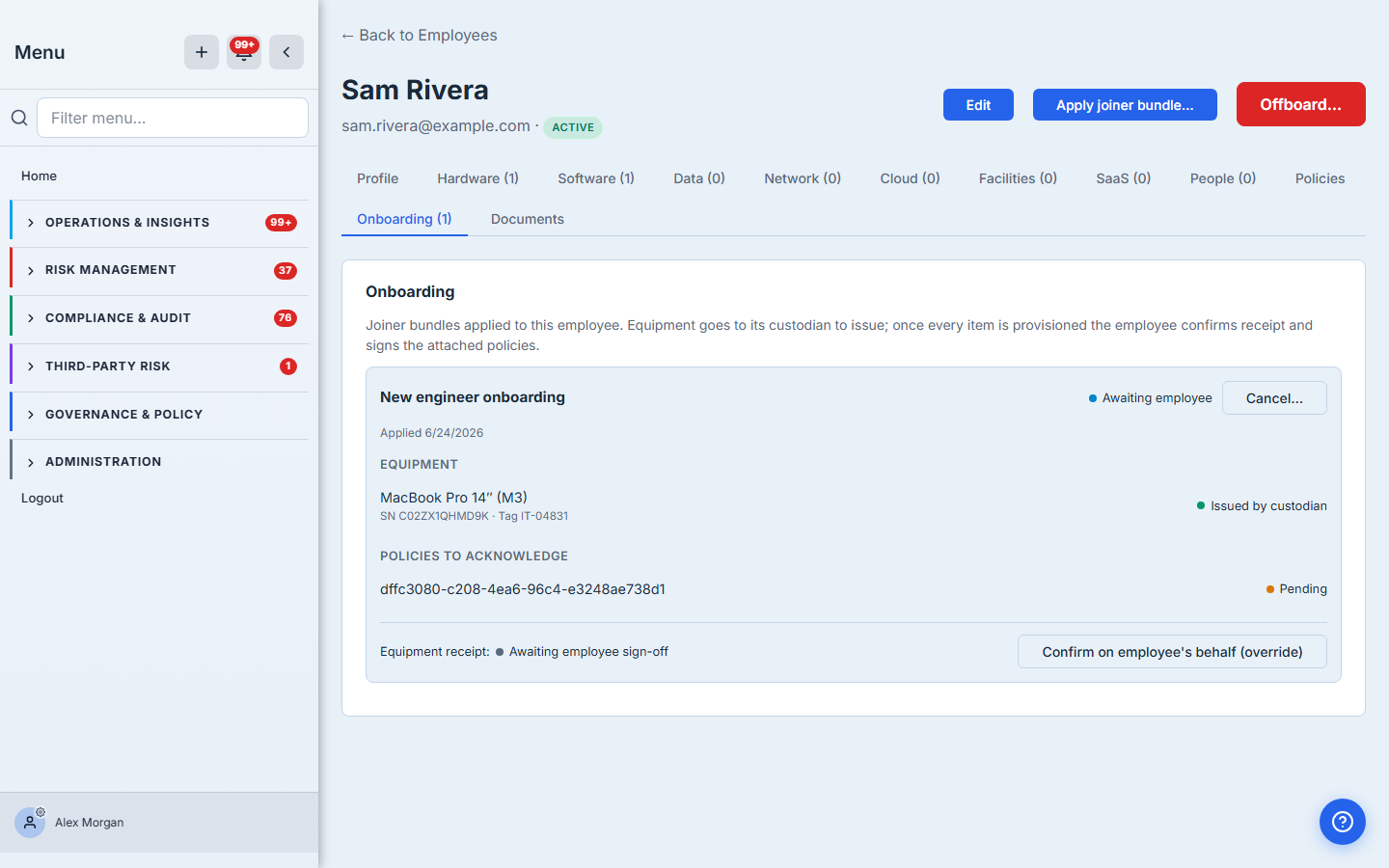Click MacBook Pro 14" (M3) equipment row
1389x868 pixels.
click(x=854, y=505)
